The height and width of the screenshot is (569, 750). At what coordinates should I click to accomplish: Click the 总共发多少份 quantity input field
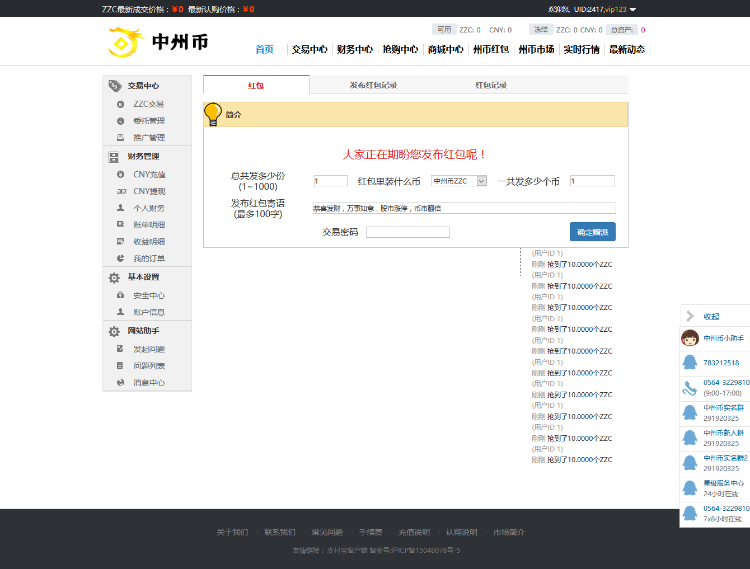331,181
